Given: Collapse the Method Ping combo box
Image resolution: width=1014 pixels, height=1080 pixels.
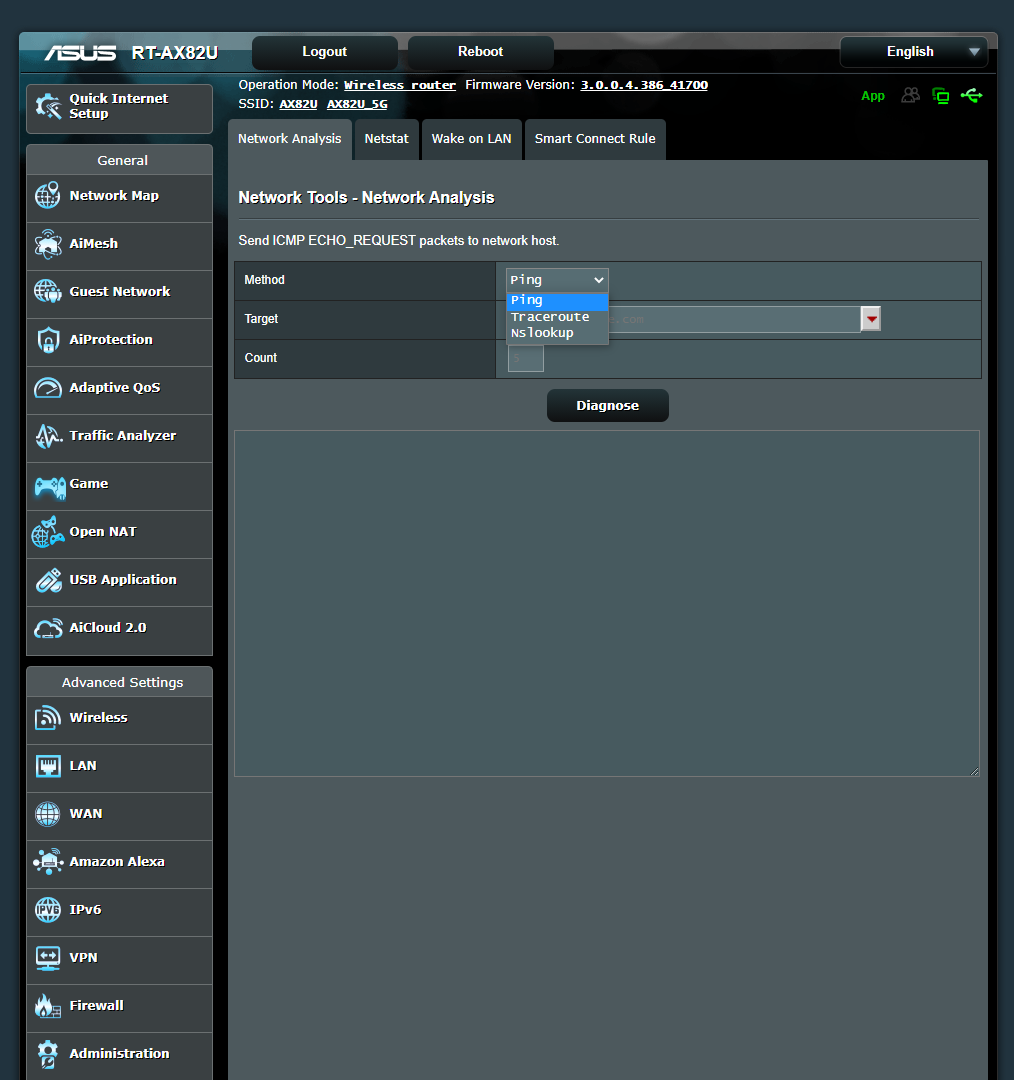Looking at the screenshot, I should [x=557, y=280].
